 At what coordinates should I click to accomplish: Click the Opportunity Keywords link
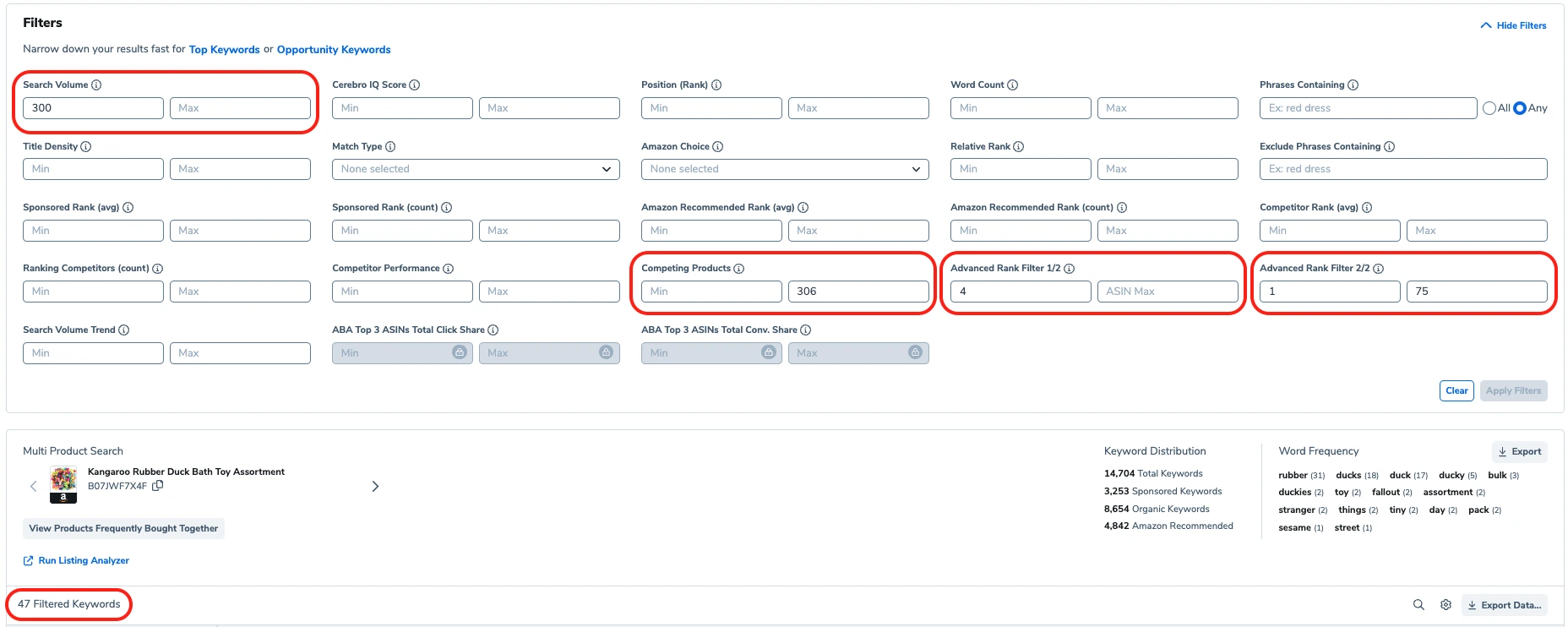point(334,50)
